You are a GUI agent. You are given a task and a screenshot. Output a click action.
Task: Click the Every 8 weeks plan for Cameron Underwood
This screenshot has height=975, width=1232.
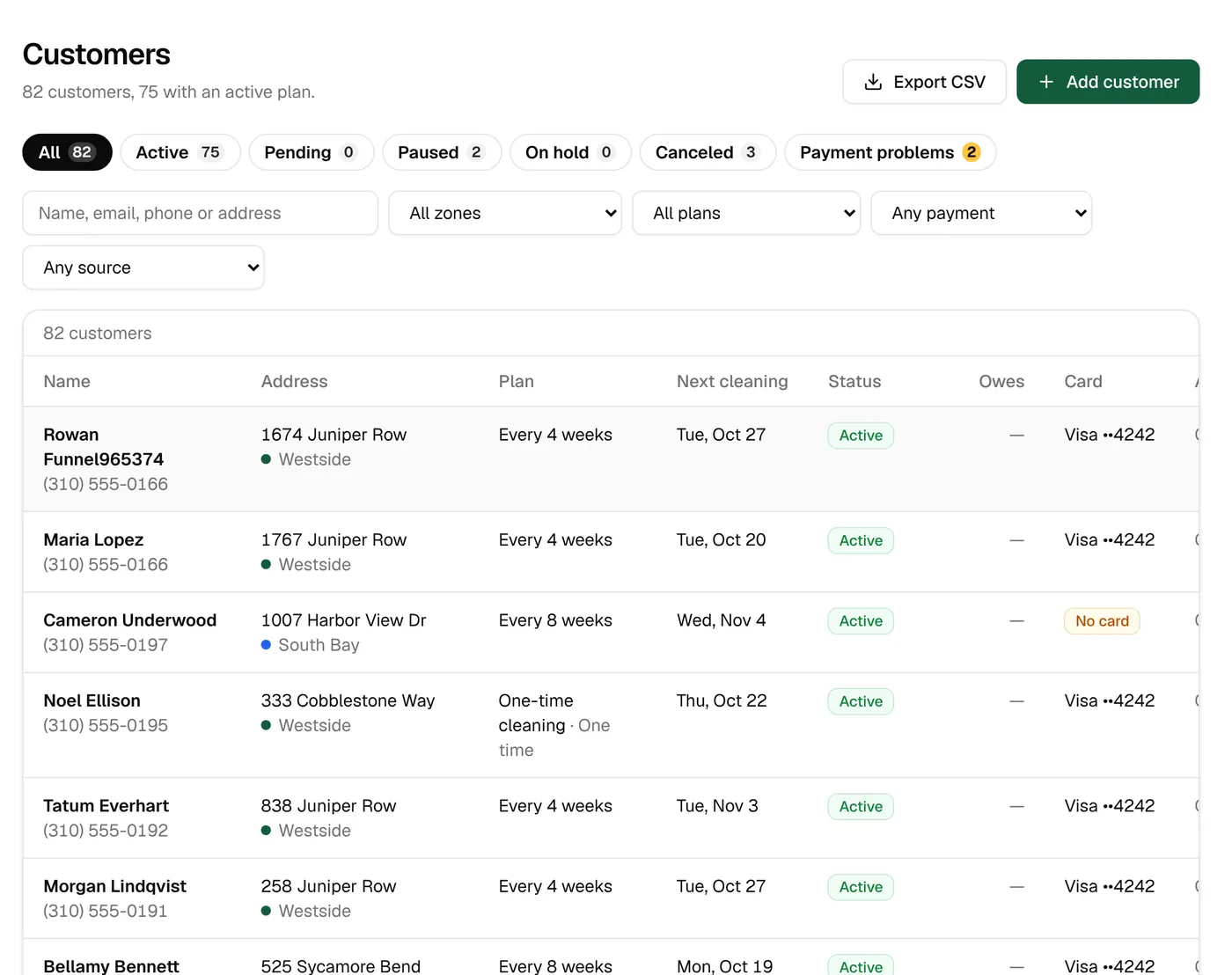click(x=555, y=620)
